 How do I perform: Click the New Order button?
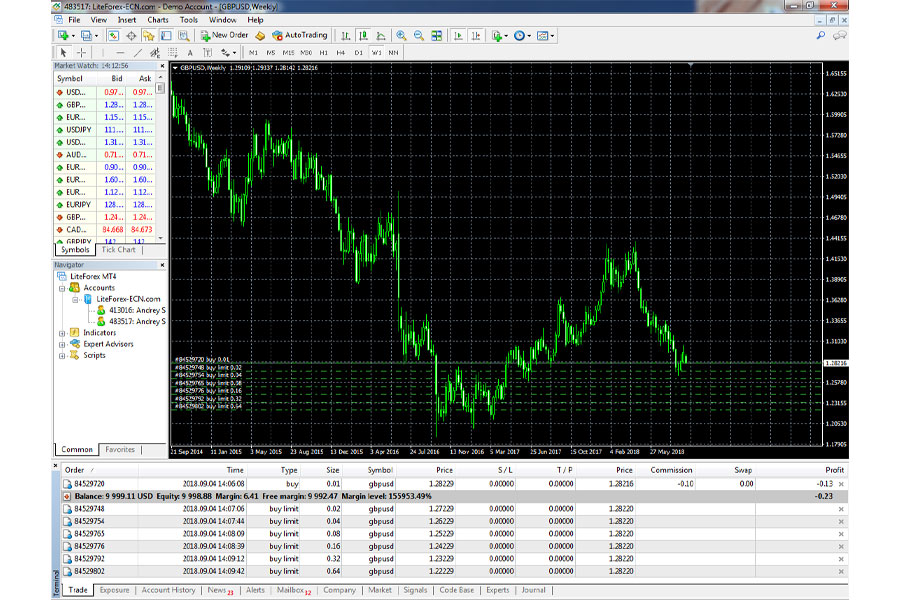224,36
